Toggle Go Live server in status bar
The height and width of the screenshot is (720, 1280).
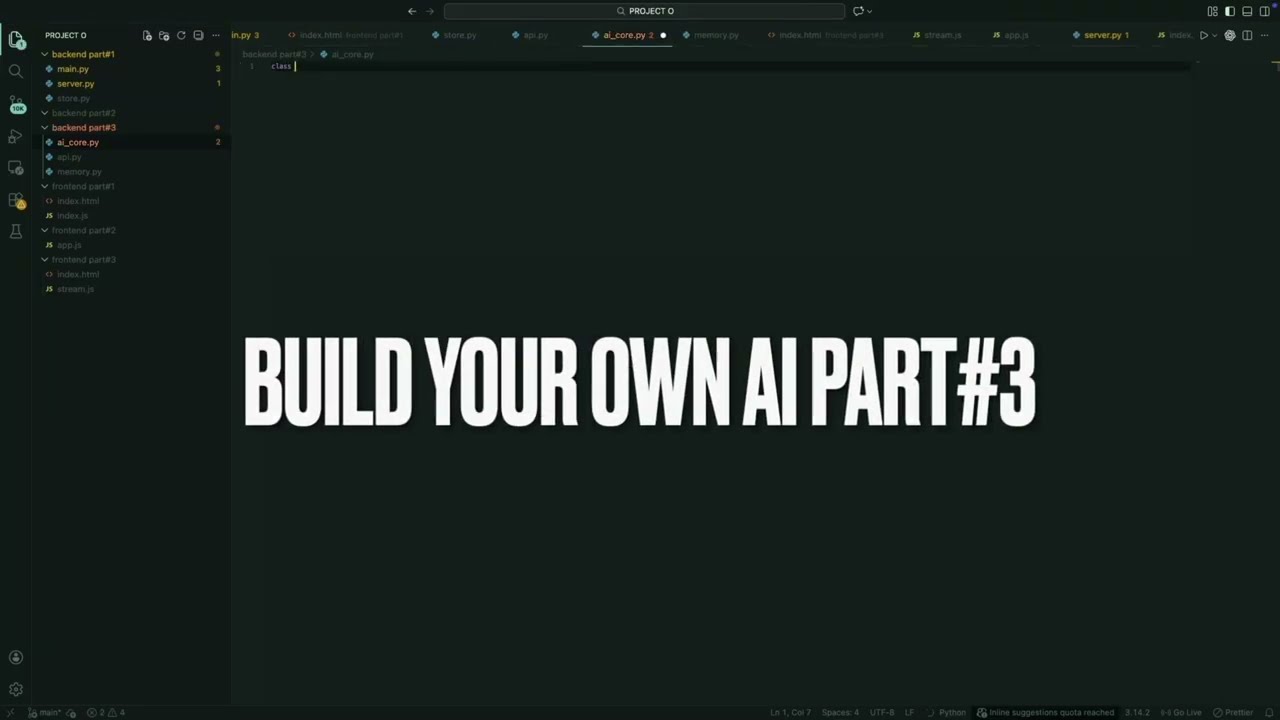1181,713
